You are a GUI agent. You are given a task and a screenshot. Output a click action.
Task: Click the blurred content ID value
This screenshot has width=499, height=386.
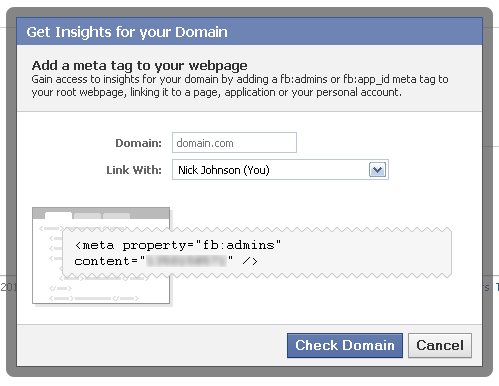(187, 261)
